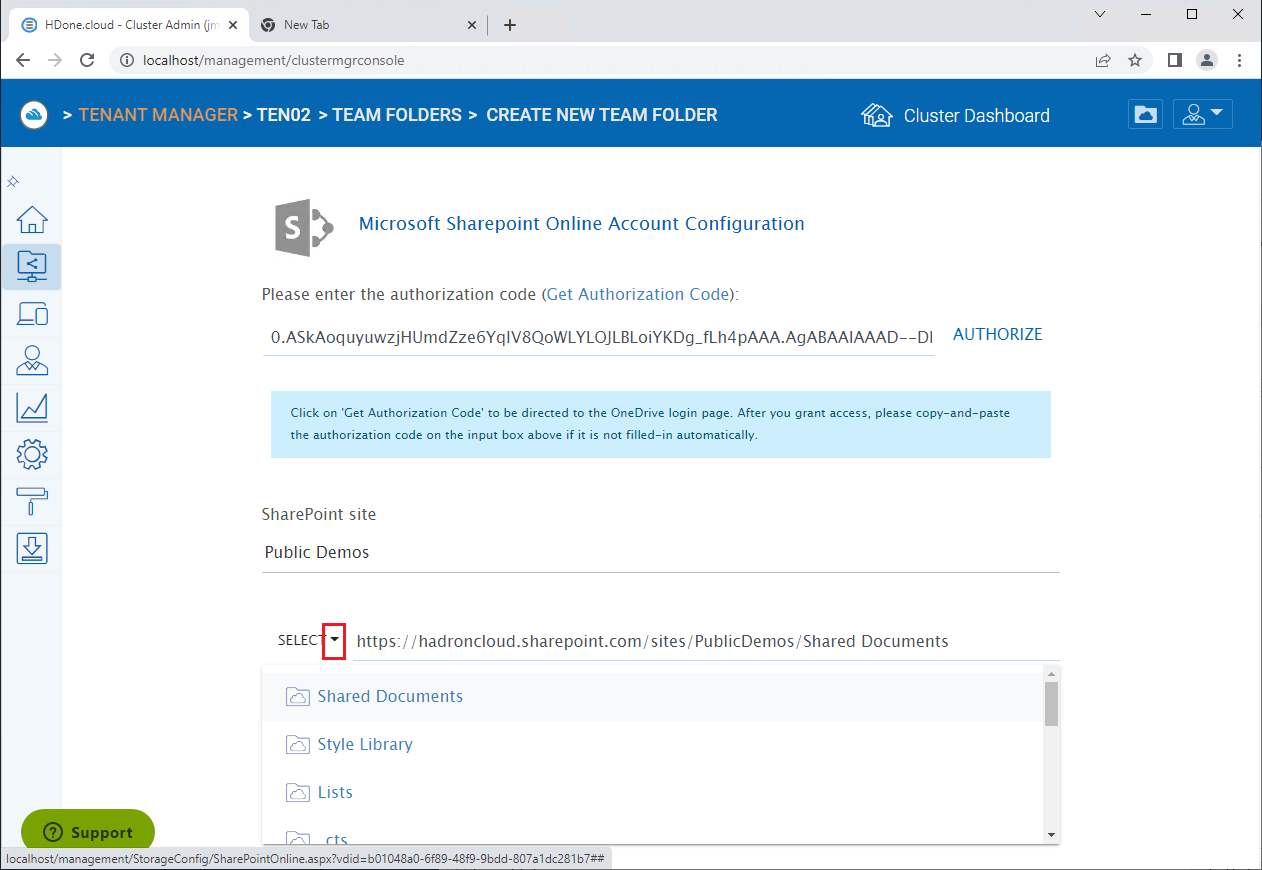Bookmark this page with star icon

coord(1135,60)
